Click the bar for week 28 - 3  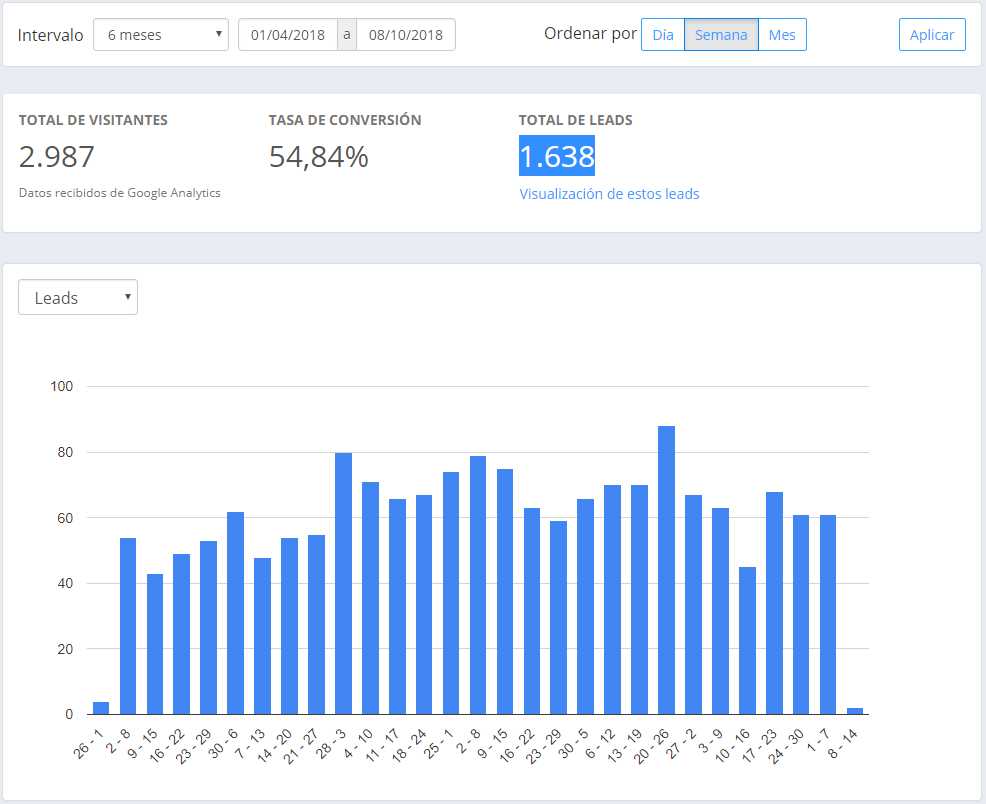[x=343, y=583]
